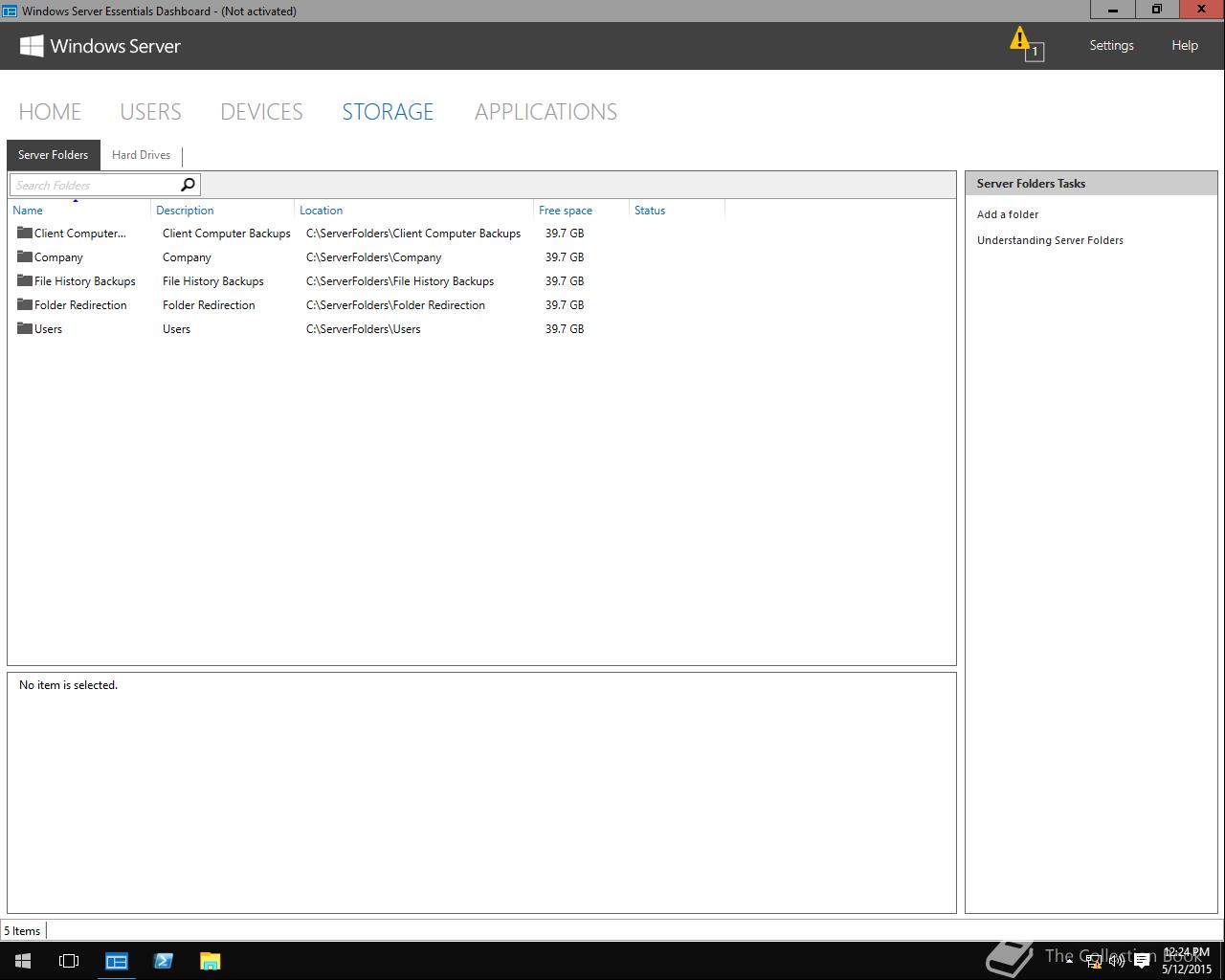Open Task View in the taskbar
The image size is (1225, 980).
[x=69, y=961]
